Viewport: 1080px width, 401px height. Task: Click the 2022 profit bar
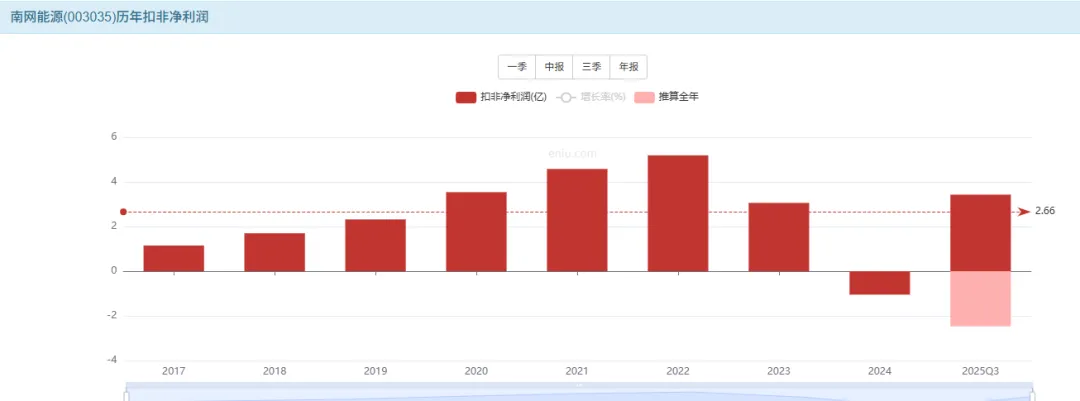click(678, 213)
